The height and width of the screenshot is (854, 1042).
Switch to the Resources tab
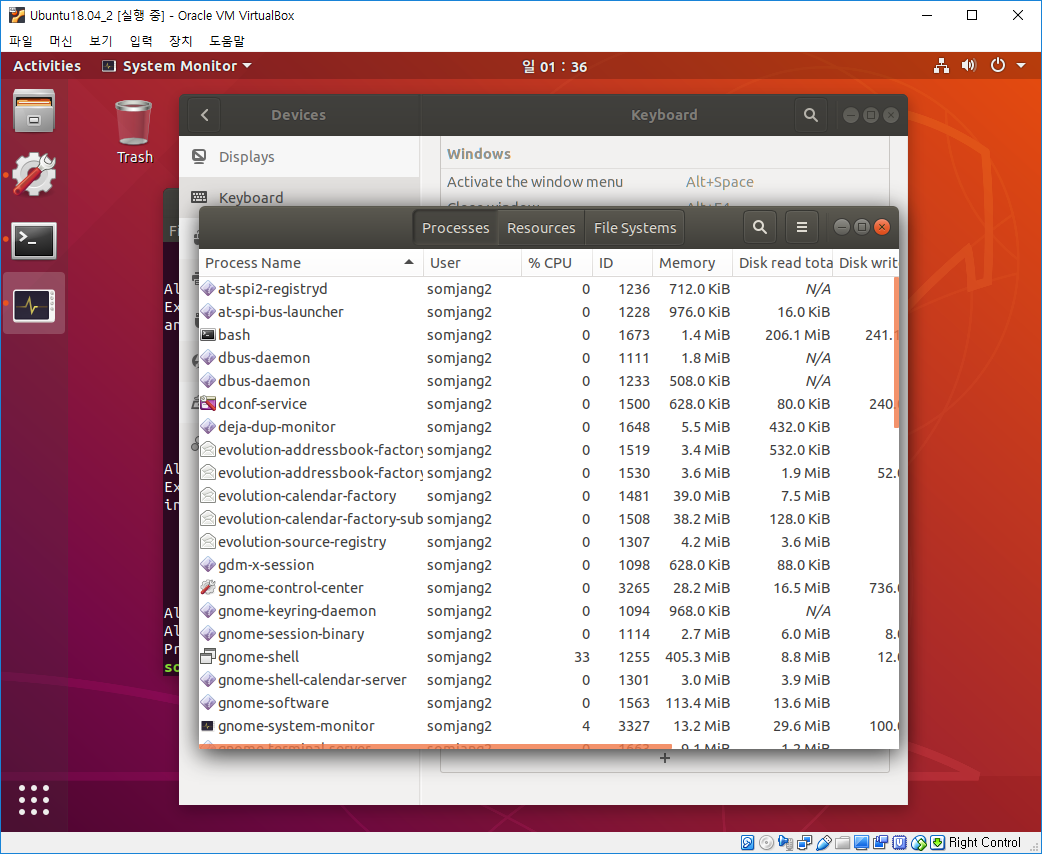(x=541, y=228)
